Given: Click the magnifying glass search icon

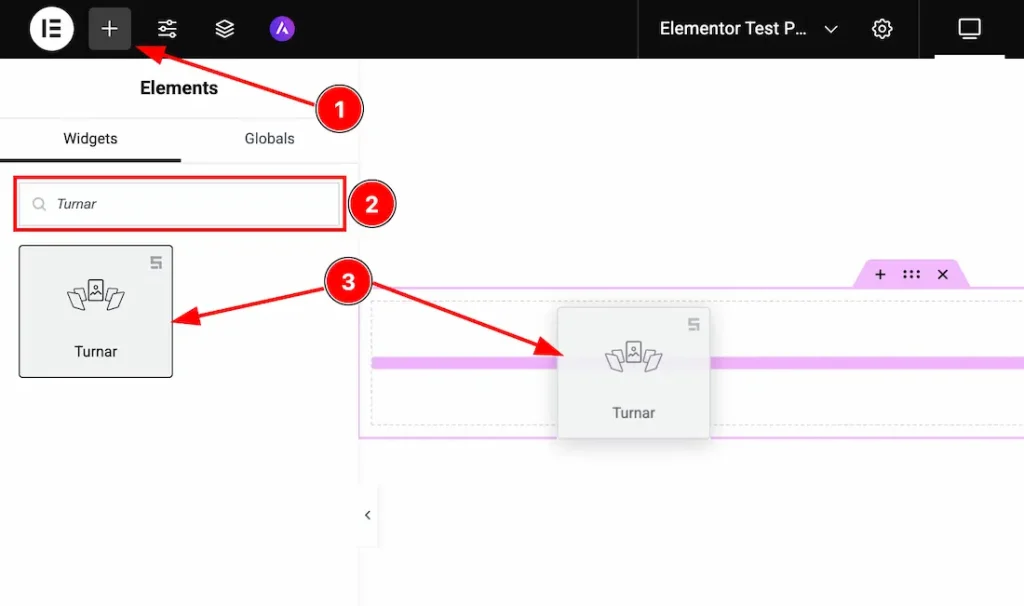Looking at the screenshot, I should (x=38, y=203).
